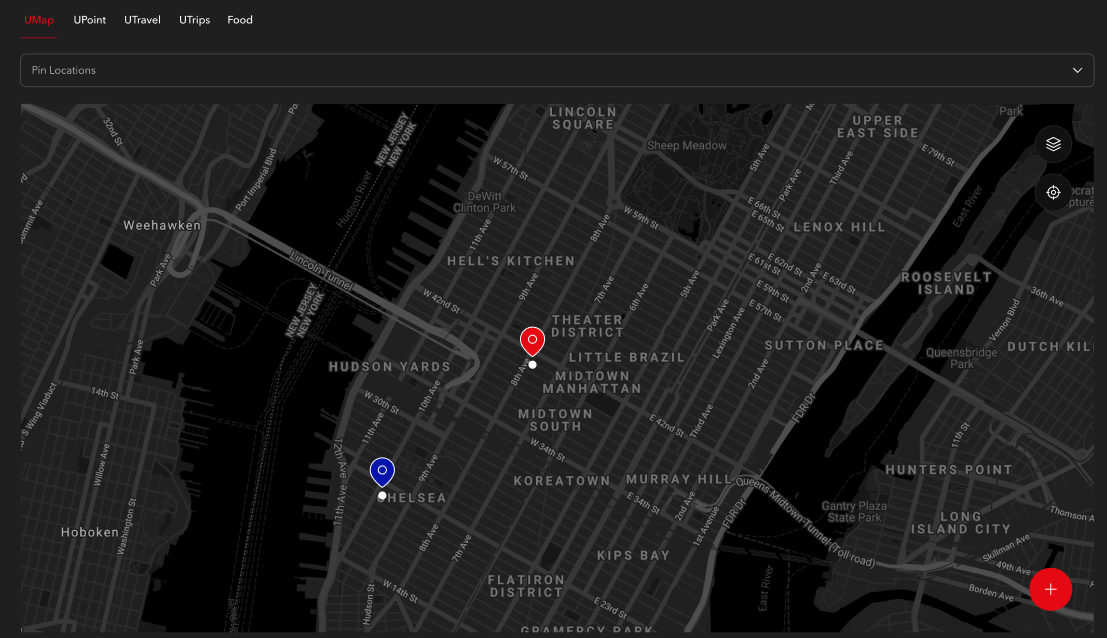Switch to the UPoint tab
The height and width of the screenshot is (638, 1107).
point(90,20)
